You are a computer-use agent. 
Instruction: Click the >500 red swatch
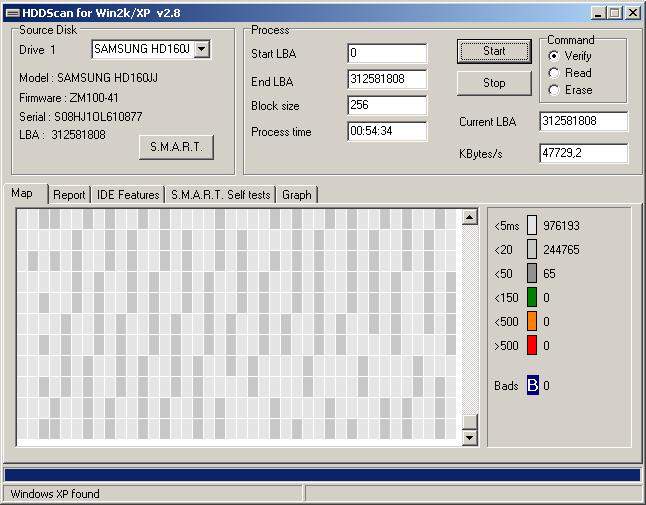coord(532,345)
